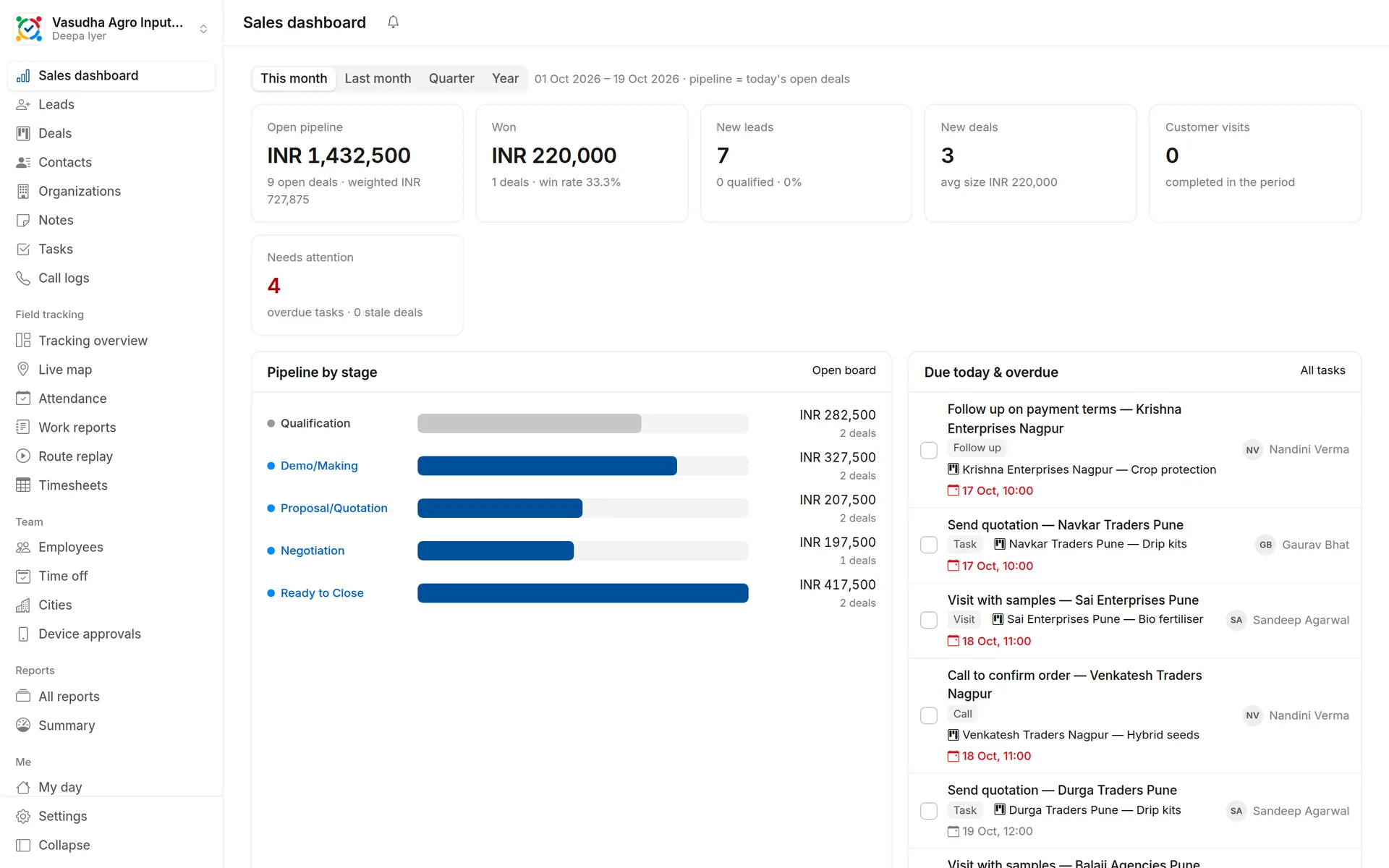
Task: Go to My day in sidebar
Action: click(x=111, y=787)
